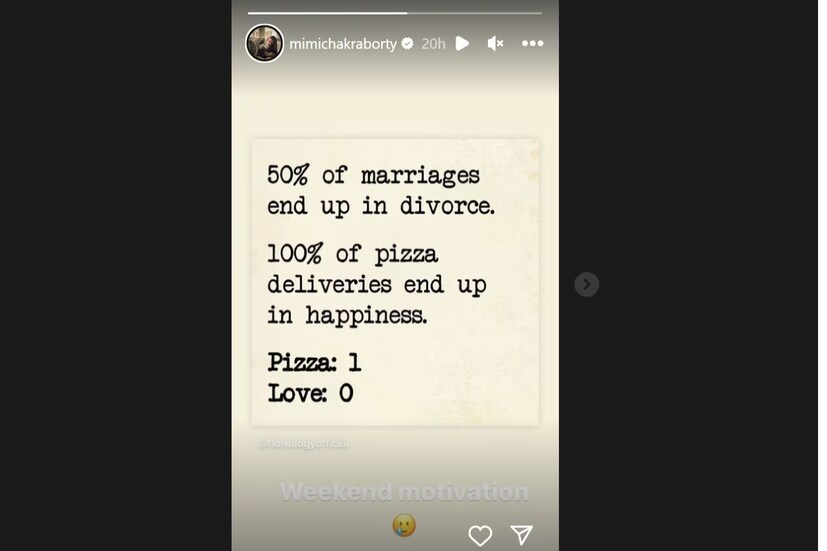This screenshot has width=827, height=551.
Task: Click the "50% of marriages" text line
Action: [373, 175]
